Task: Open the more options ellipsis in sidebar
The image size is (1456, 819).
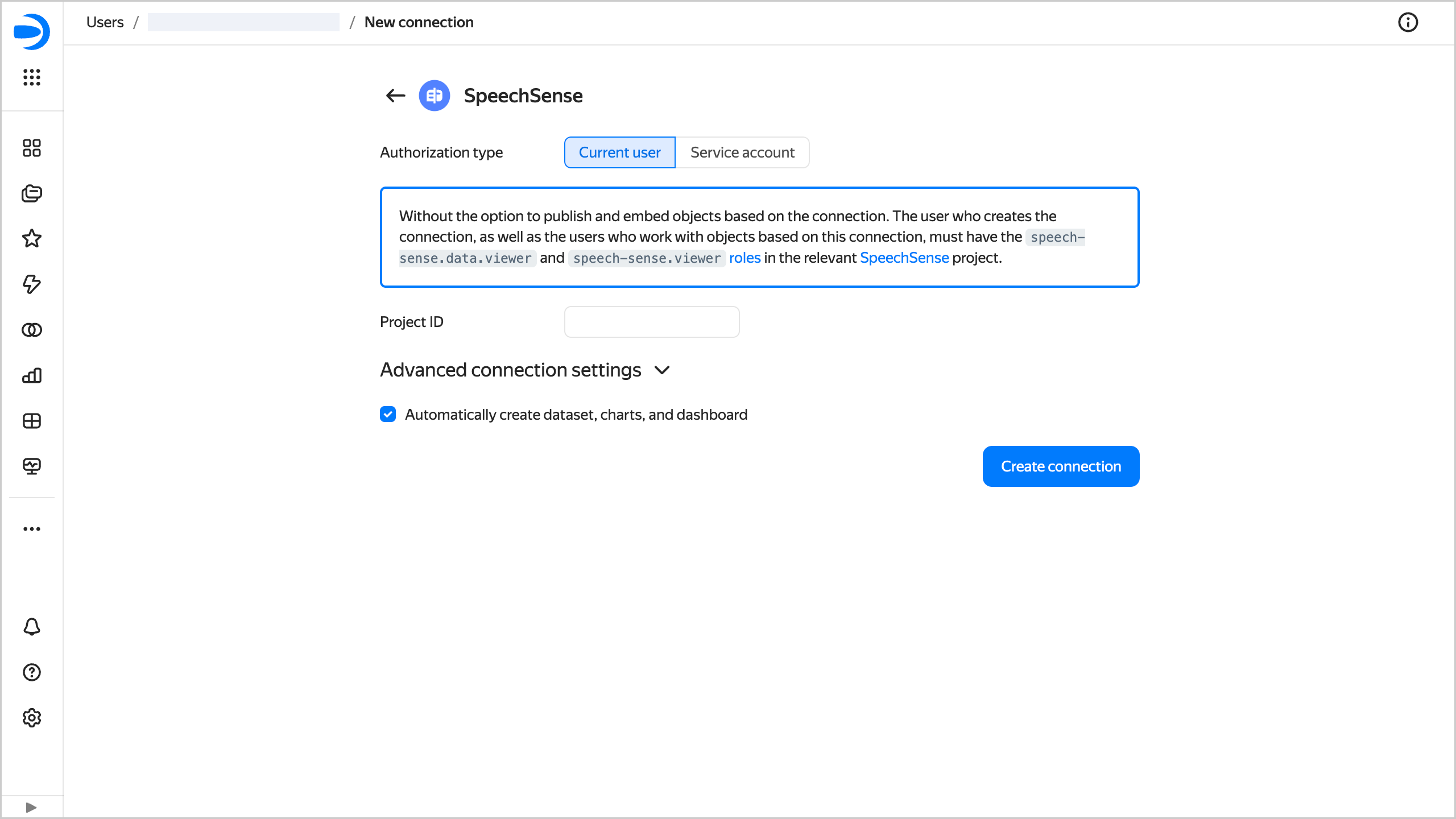Action: [x=32, y=529]
